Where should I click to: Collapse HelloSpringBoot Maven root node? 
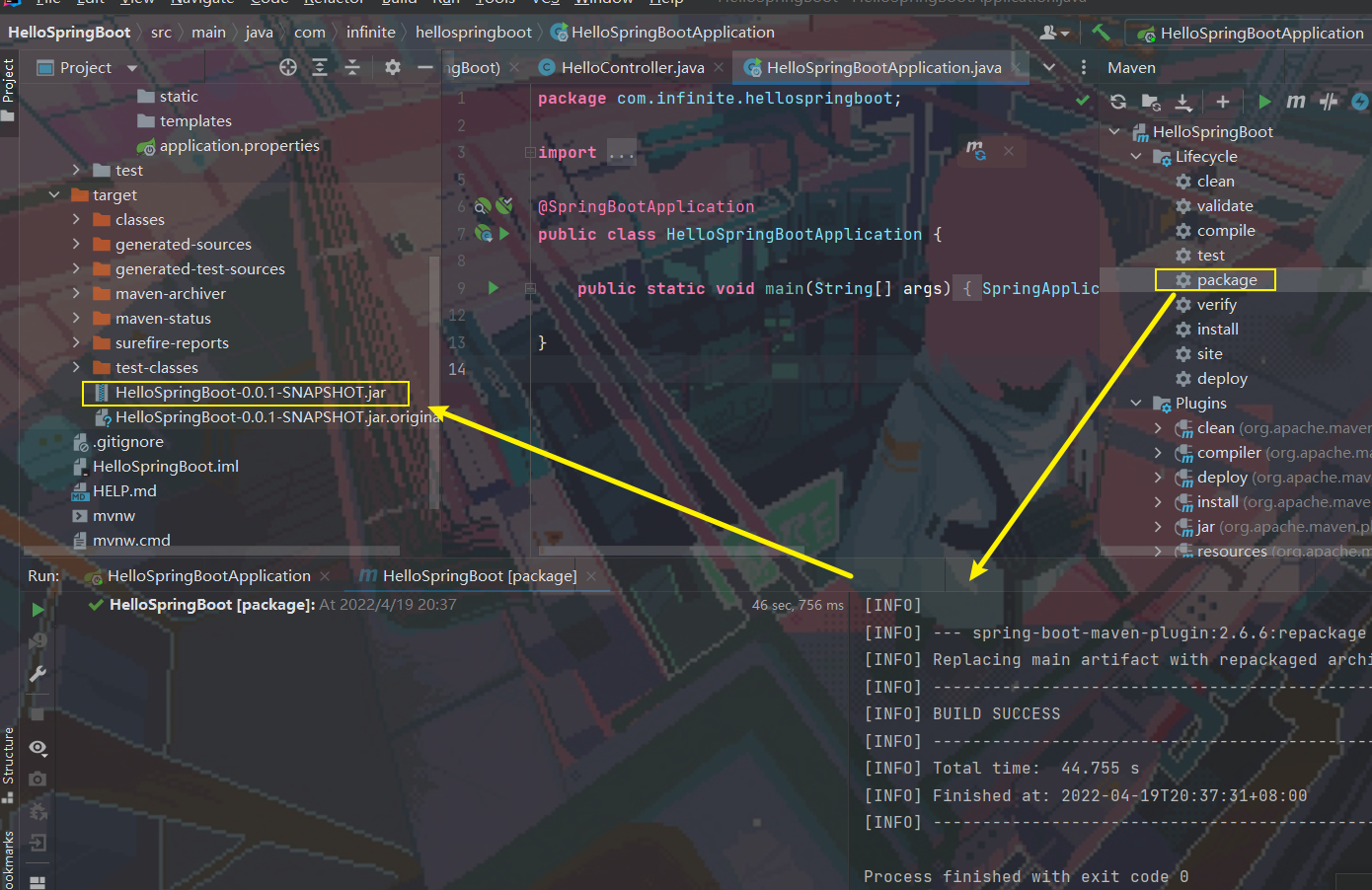tap(1114, 131)
